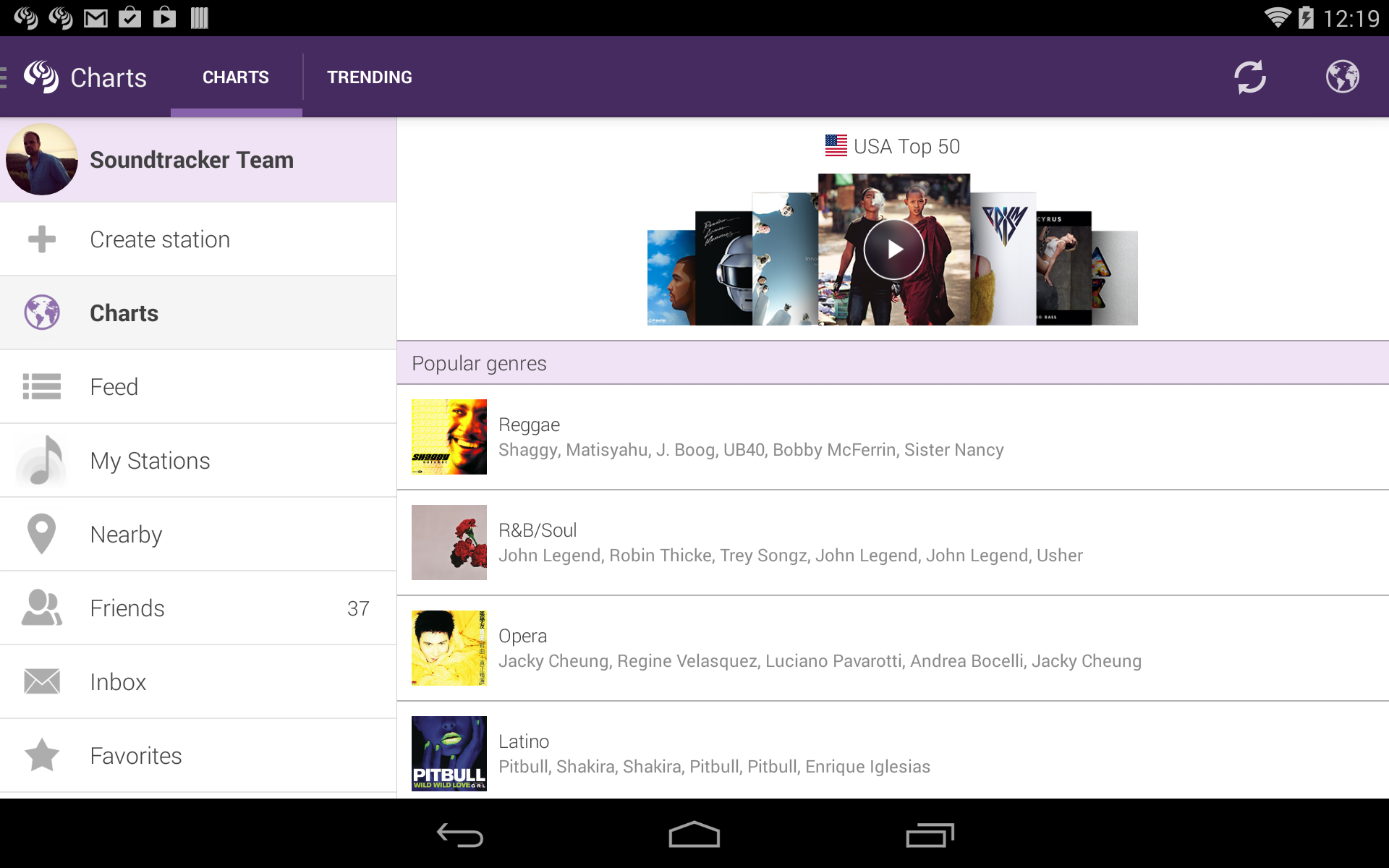Tap the Opera genre album thumbnail
Image resolution: width=1389 pixels, height=868 pixels.
[x=449, y=648]
